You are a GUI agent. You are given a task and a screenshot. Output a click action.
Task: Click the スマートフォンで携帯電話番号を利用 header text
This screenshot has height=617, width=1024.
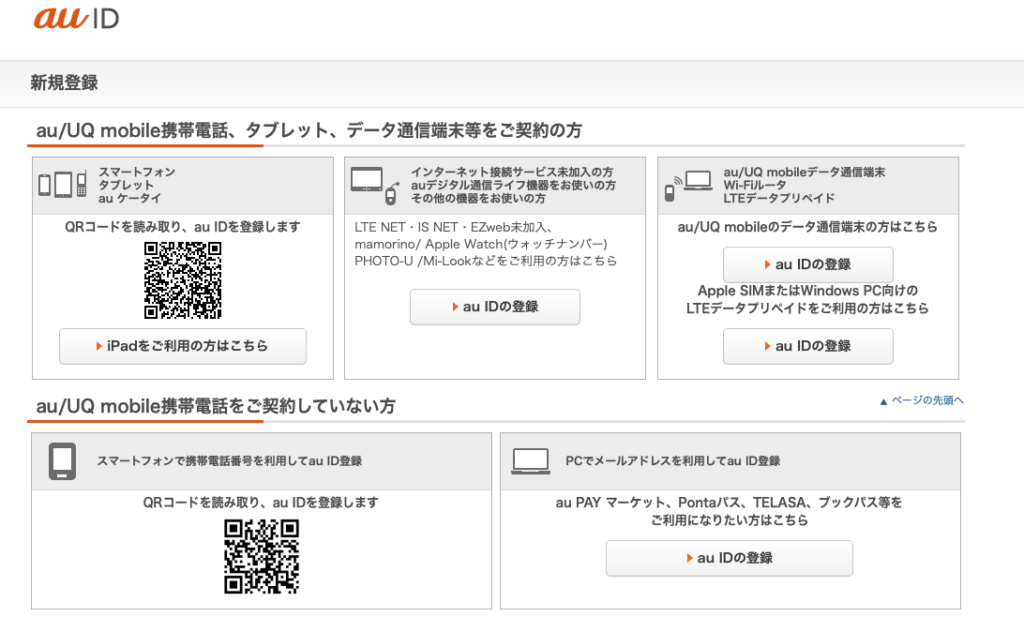(229, 461)
